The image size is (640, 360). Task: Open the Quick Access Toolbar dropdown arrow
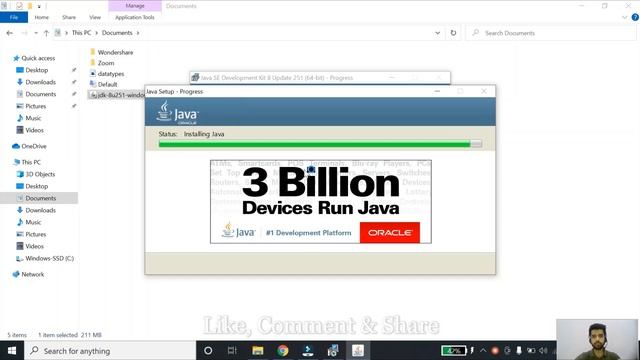(39, 6)
